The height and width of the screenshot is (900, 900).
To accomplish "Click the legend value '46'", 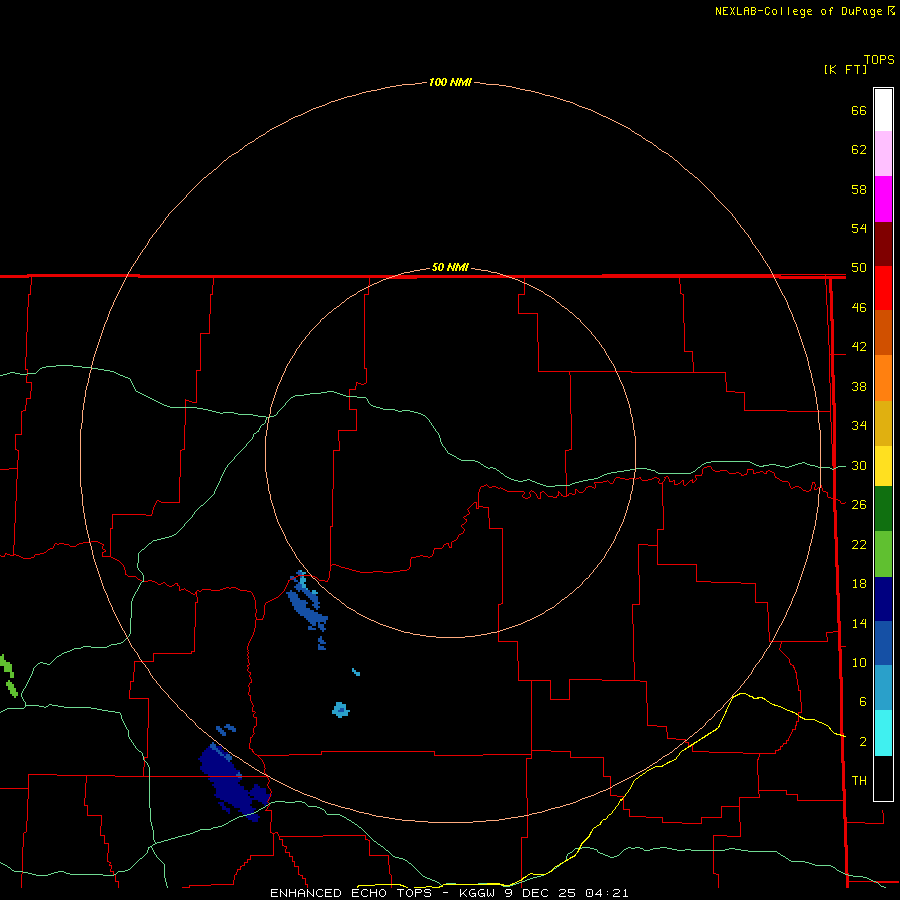I will [859, 307].
